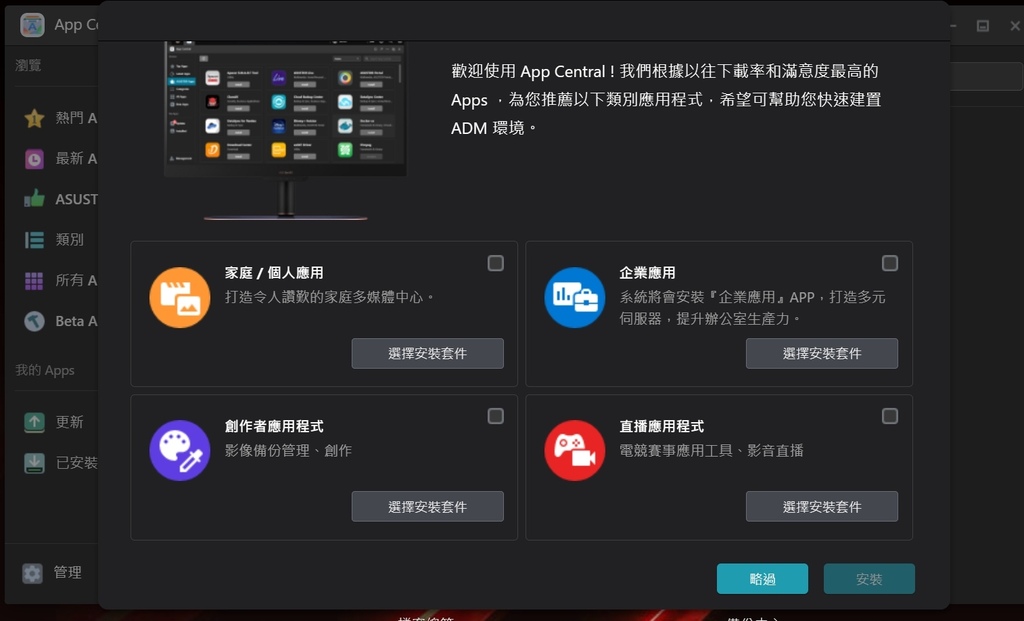This screenshot has width=1024, height=621.
Task: Click the 直播應用程式 heading text
Action: (662, 426)
